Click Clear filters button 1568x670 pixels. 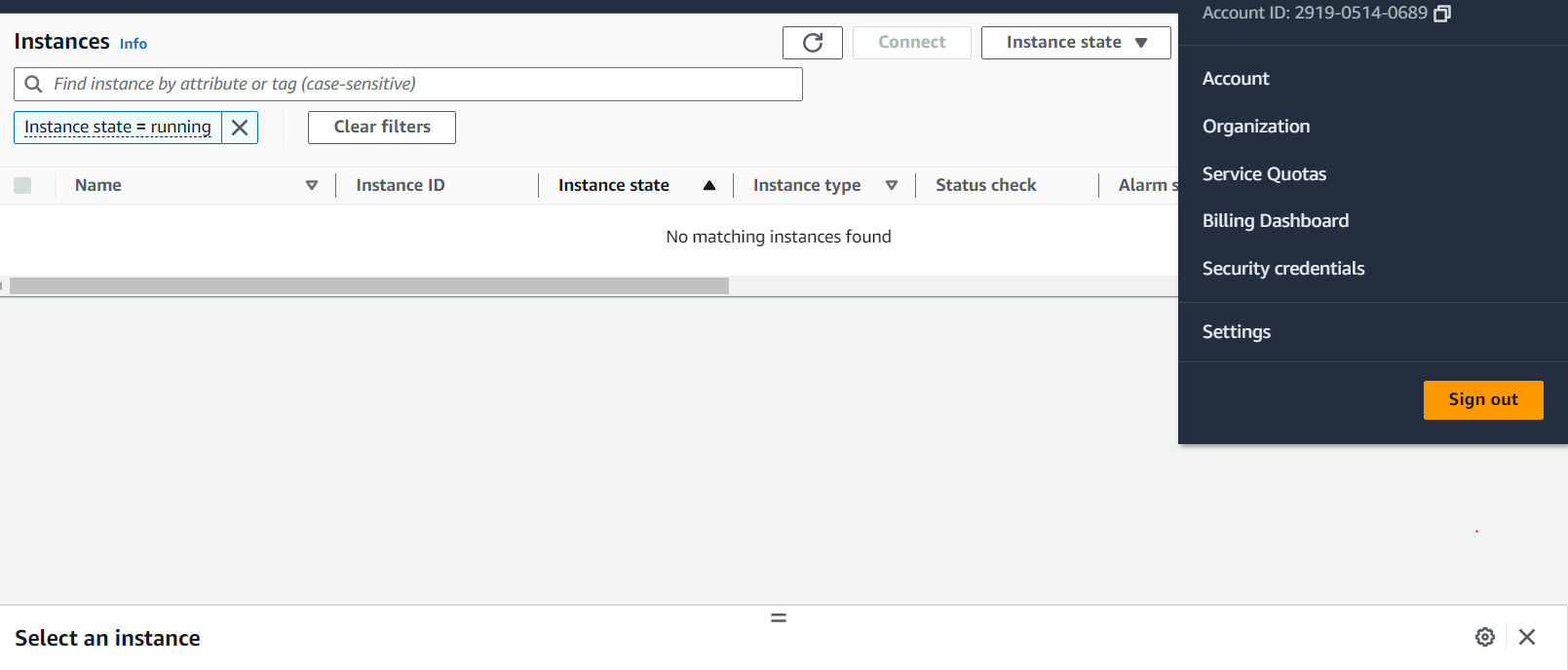coord(382,128)
